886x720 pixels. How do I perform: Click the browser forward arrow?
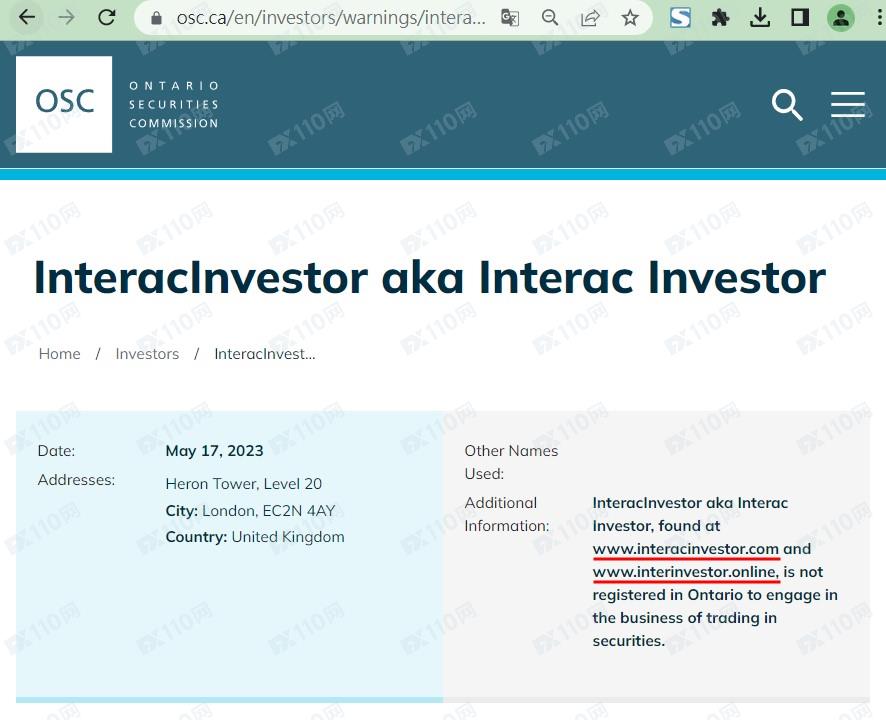click(x=66, y=17)
